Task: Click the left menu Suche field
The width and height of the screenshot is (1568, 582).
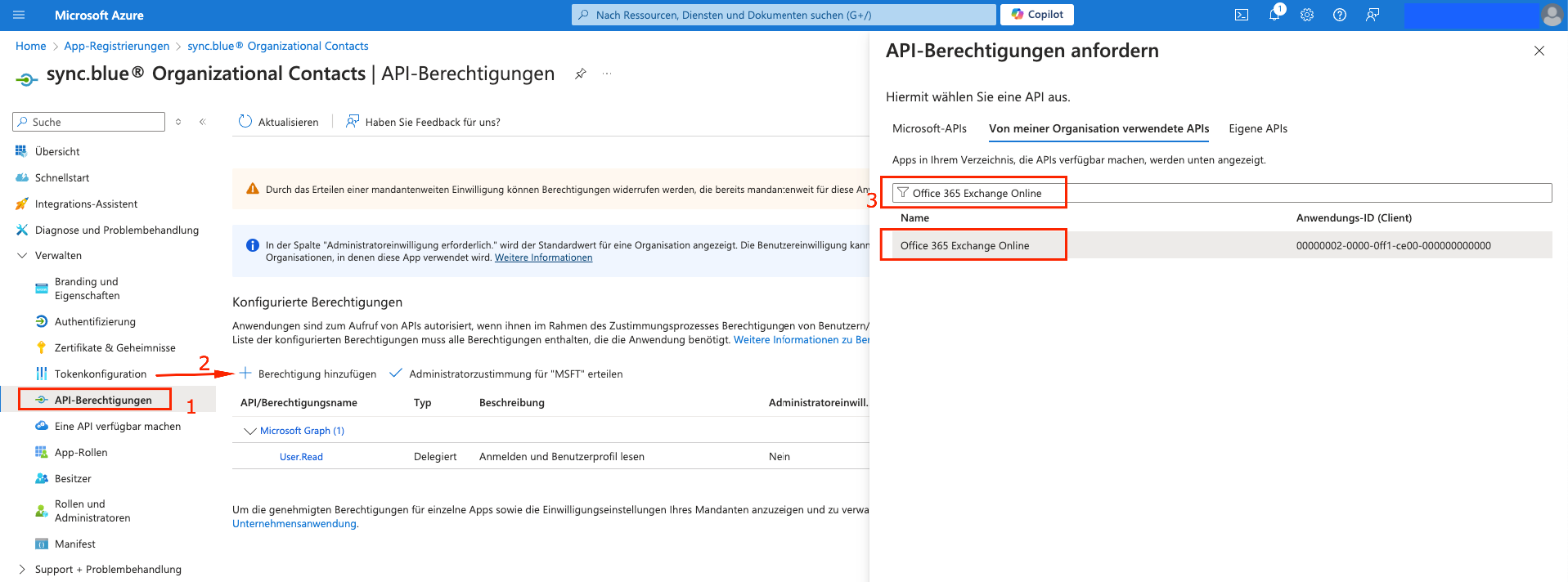Action: pos(89,122)
